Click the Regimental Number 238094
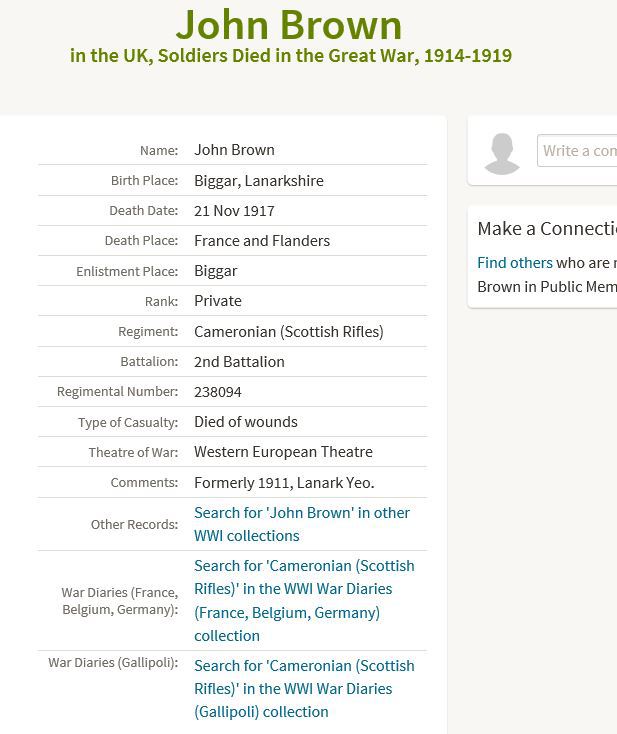This screenshot has height=734, width=617. click(x=217, y=392)
